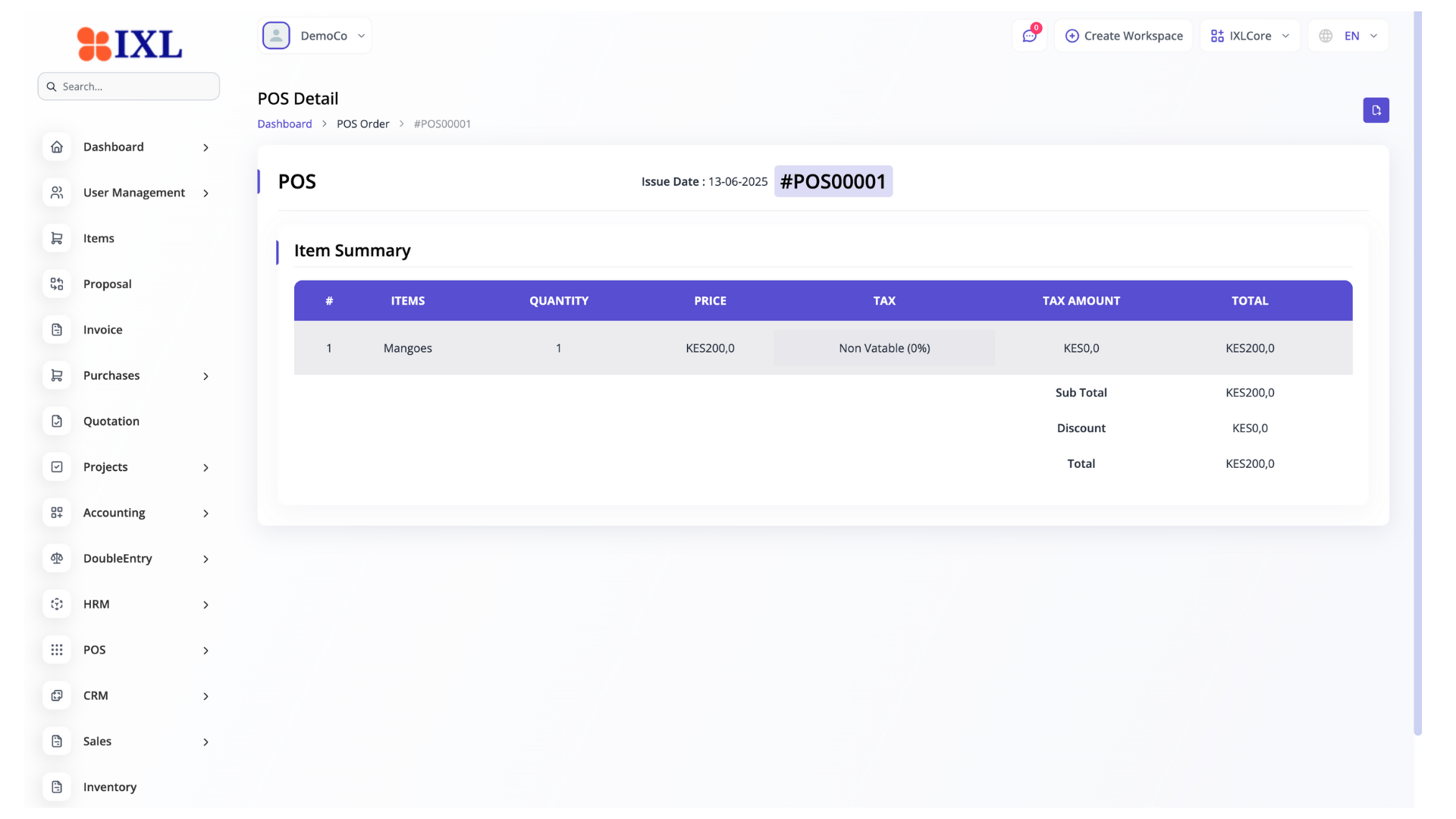Click the Non Vatable (0%) tax cell

[884, 348]
